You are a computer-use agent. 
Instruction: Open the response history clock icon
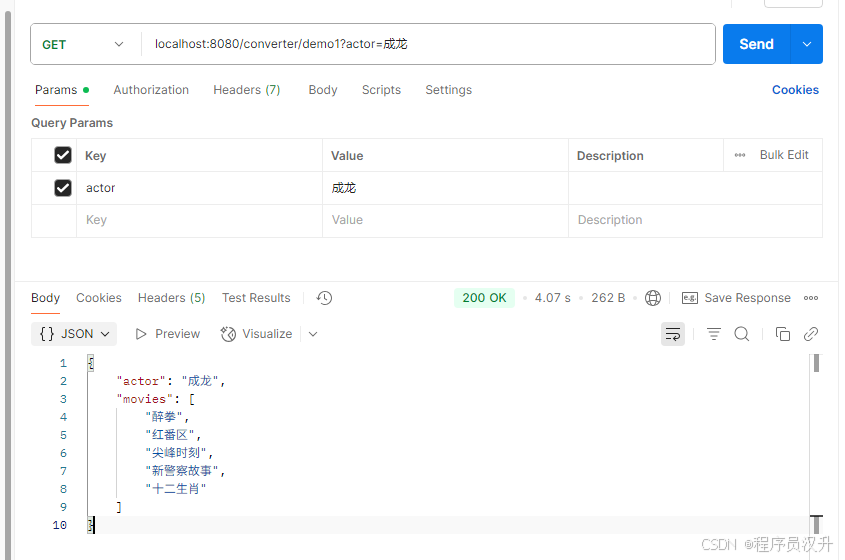324,298
